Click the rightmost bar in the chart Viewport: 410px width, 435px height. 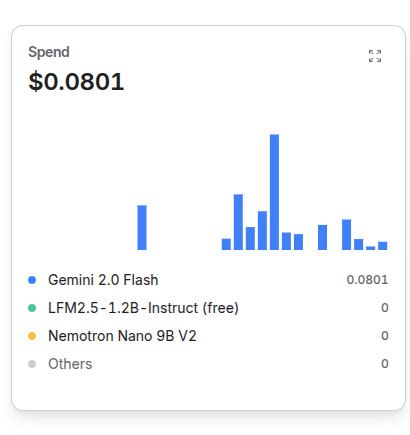pos(383,246)
